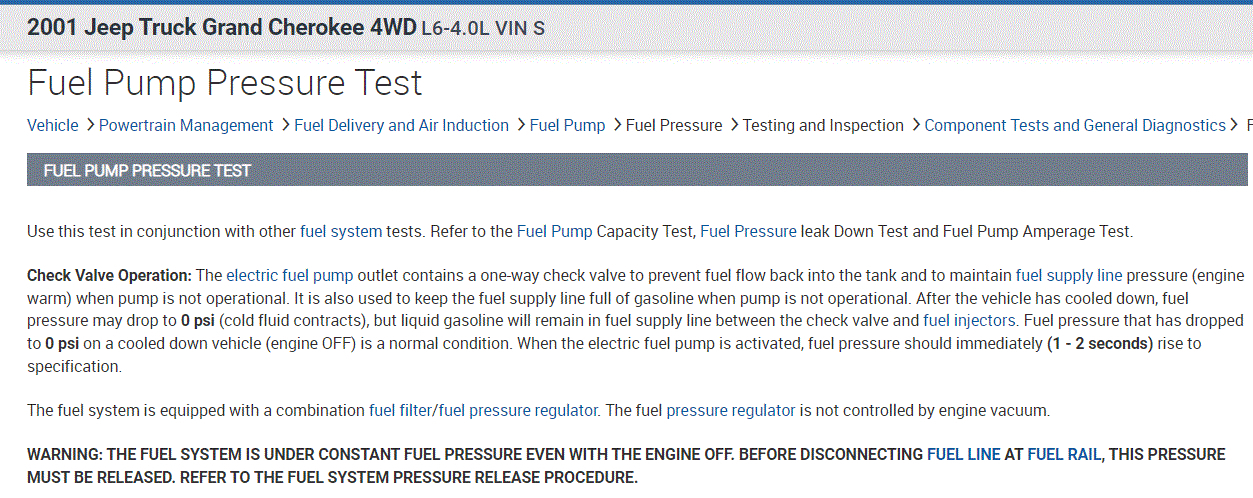The height and width of the screenshot is (498, 1253).
Task: Click the Vehicle breadcrumb link
Action: click(52, 125)
